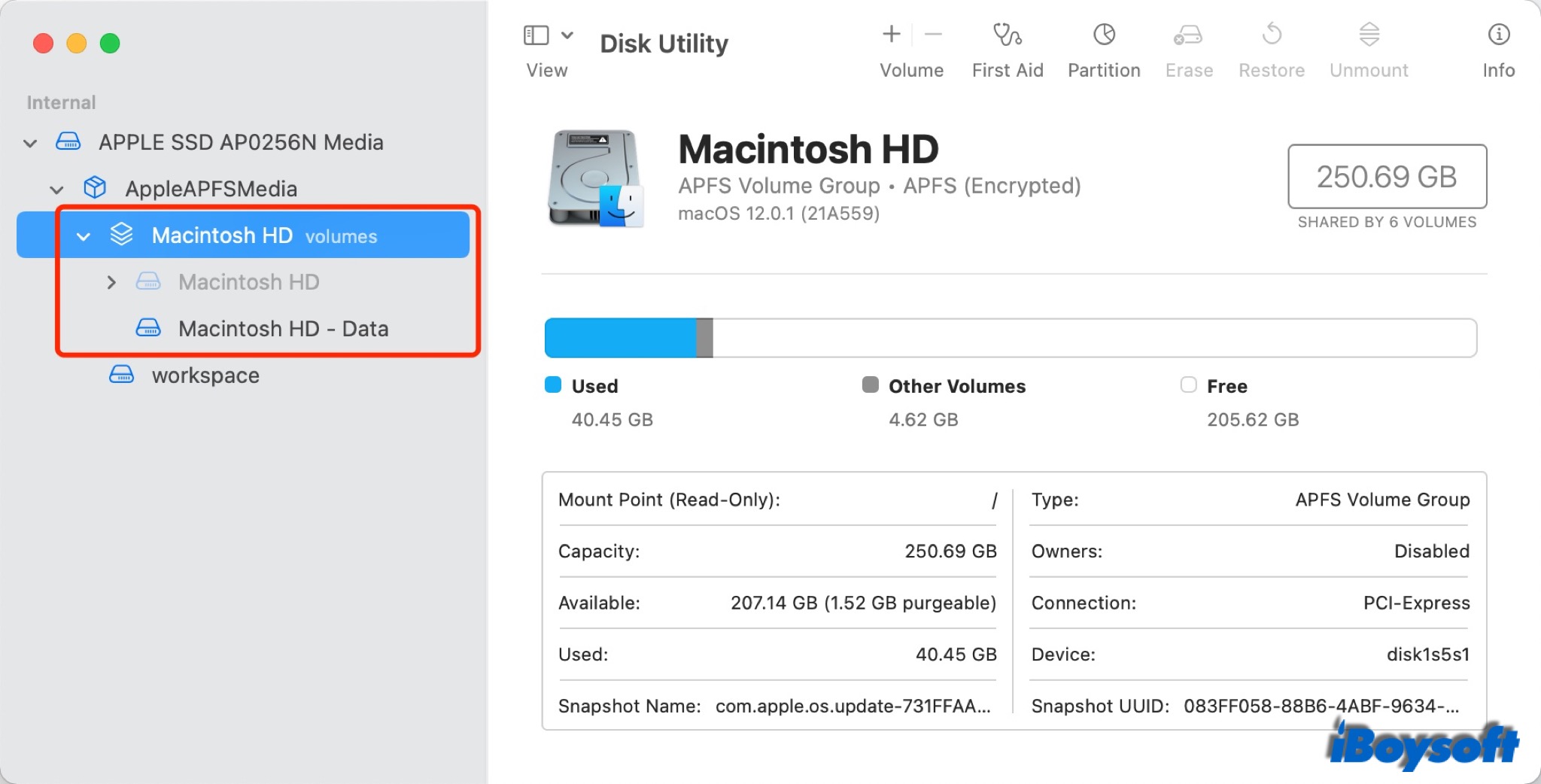Screen dimensions: 1541x784
Task: Click the Erase drive icon
Action: coord(1188,35)
